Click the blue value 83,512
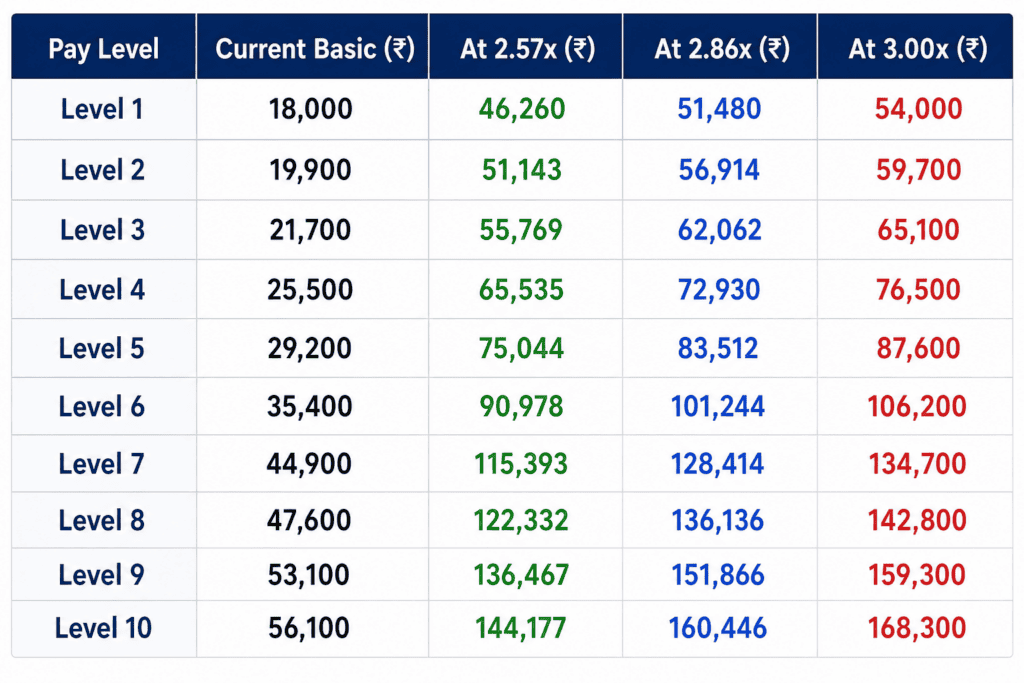Image resolution: width=1024 pixels, height=683 pixels. point(718,349)
